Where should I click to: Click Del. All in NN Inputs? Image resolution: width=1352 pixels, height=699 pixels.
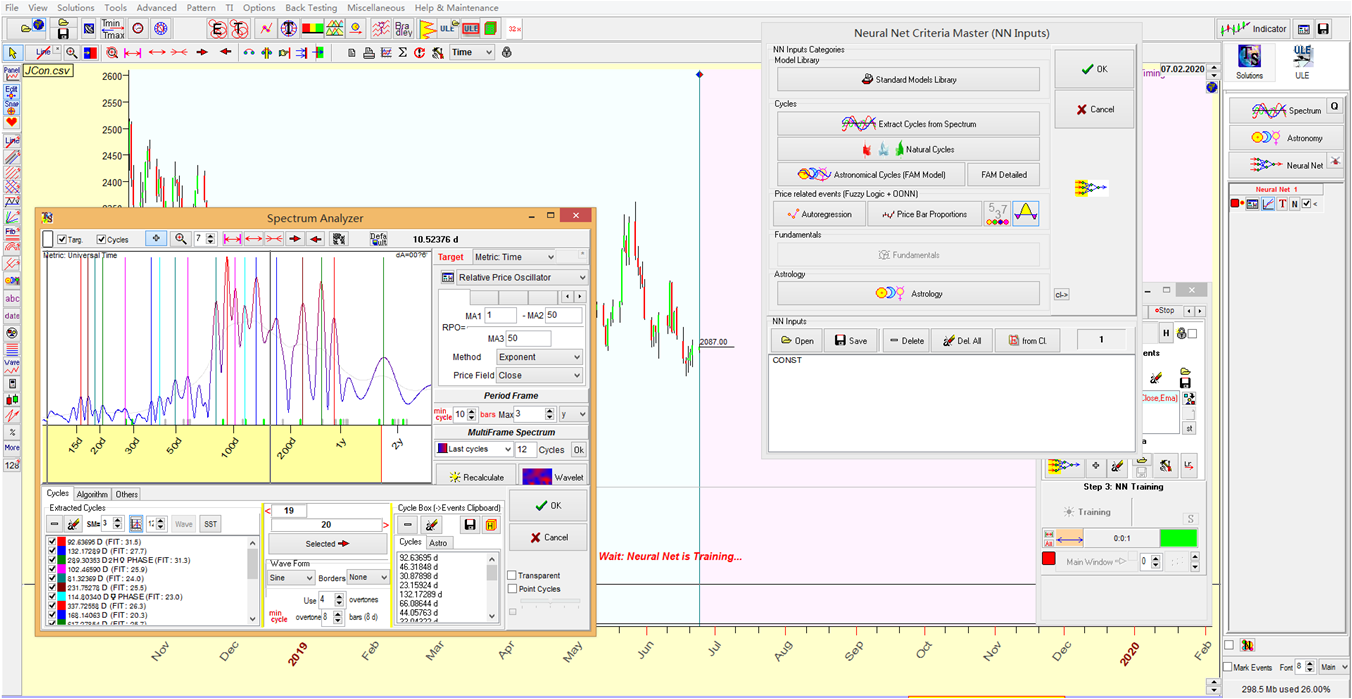coord(961,340)
